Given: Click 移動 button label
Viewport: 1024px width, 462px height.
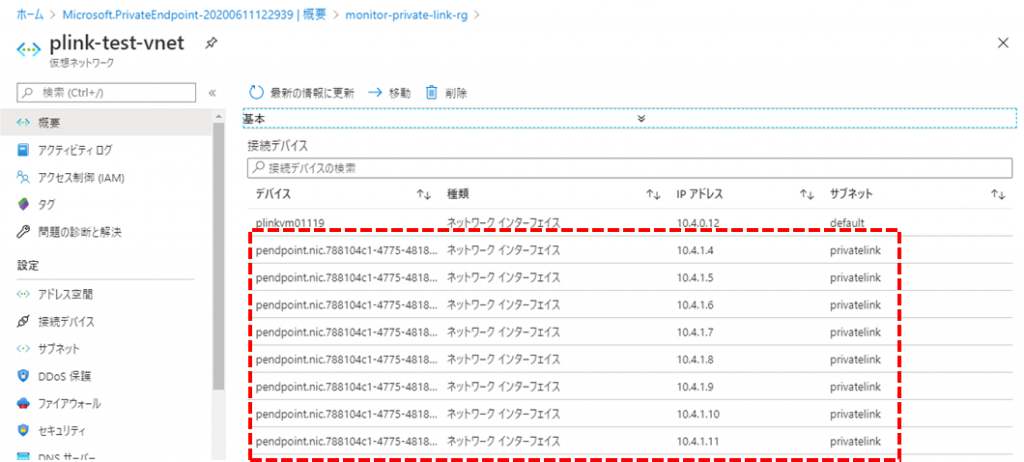Looking at the screenshot, I should click(400, 93).
